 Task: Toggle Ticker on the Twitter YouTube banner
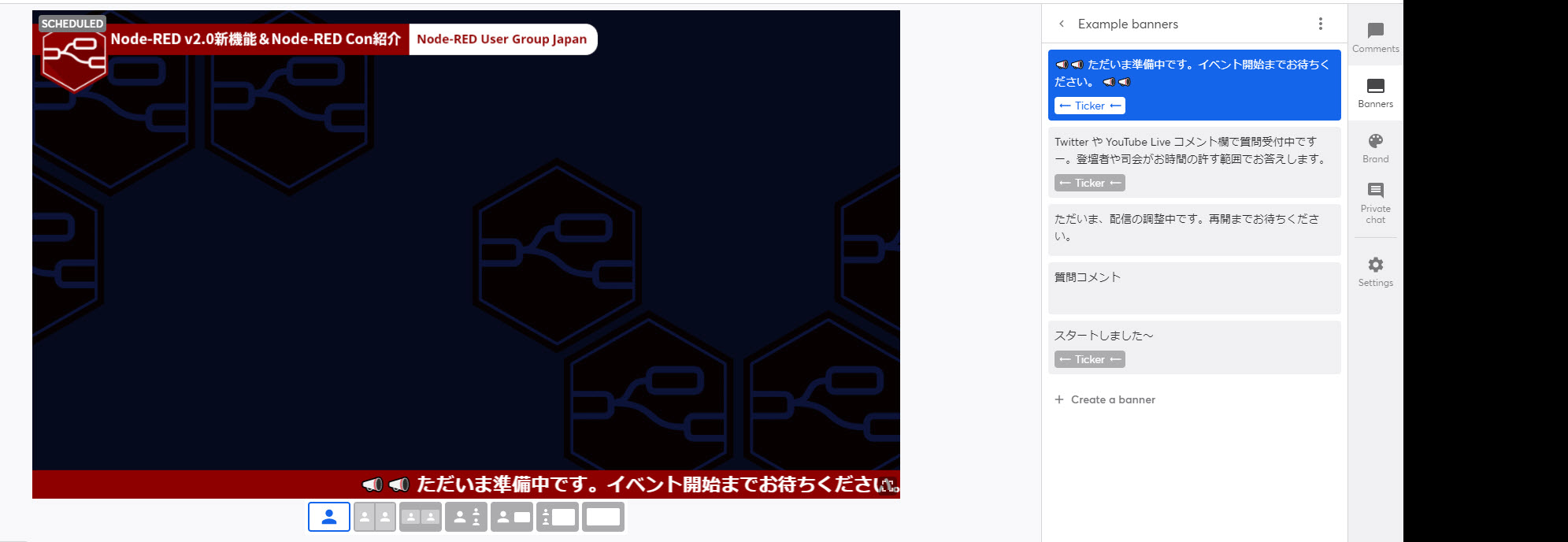coord(1089,183)
